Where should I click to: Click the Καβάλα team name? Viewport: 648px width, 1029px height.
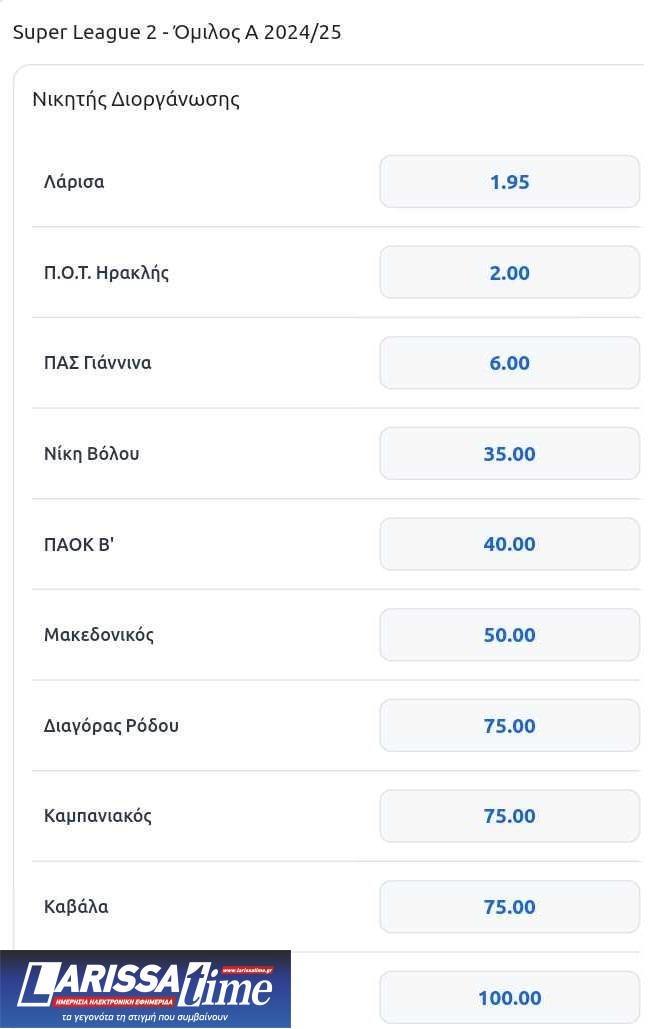pos(76,907)
